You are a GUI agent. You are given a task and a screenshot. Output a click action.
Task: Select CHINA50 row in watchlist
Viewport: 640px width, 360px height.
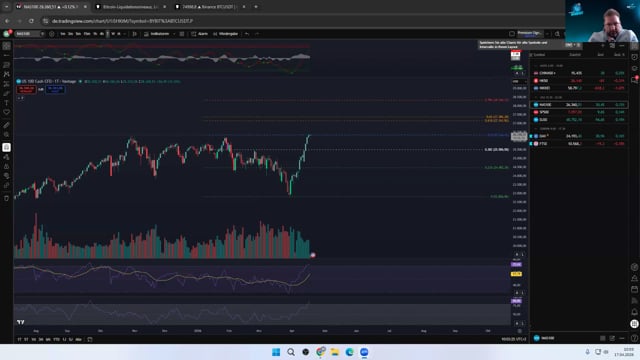578,73
